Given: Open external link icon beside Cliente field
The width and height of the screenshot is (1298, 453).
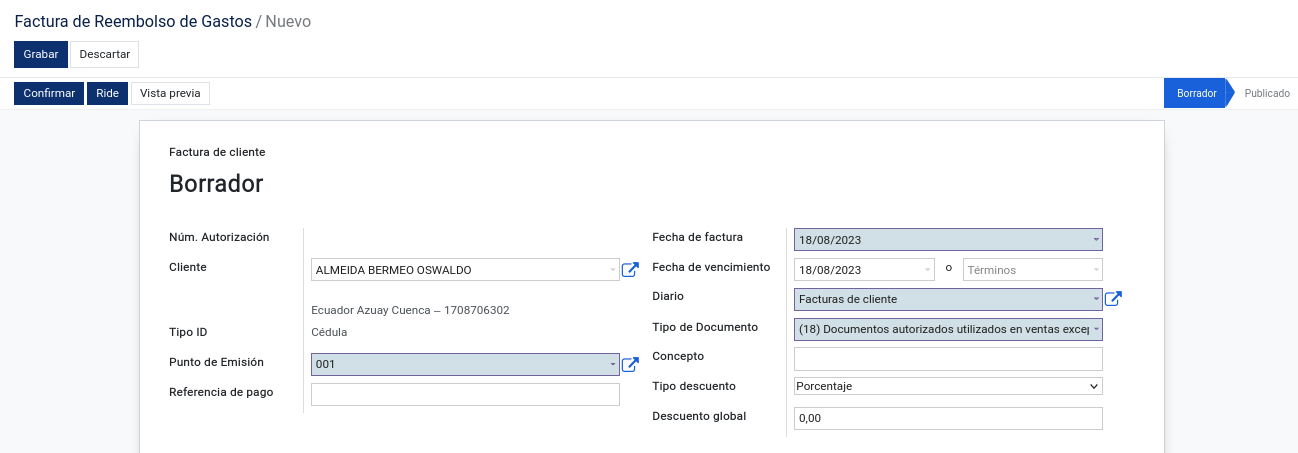Looking at the screenshot, I should click(630, 270).
